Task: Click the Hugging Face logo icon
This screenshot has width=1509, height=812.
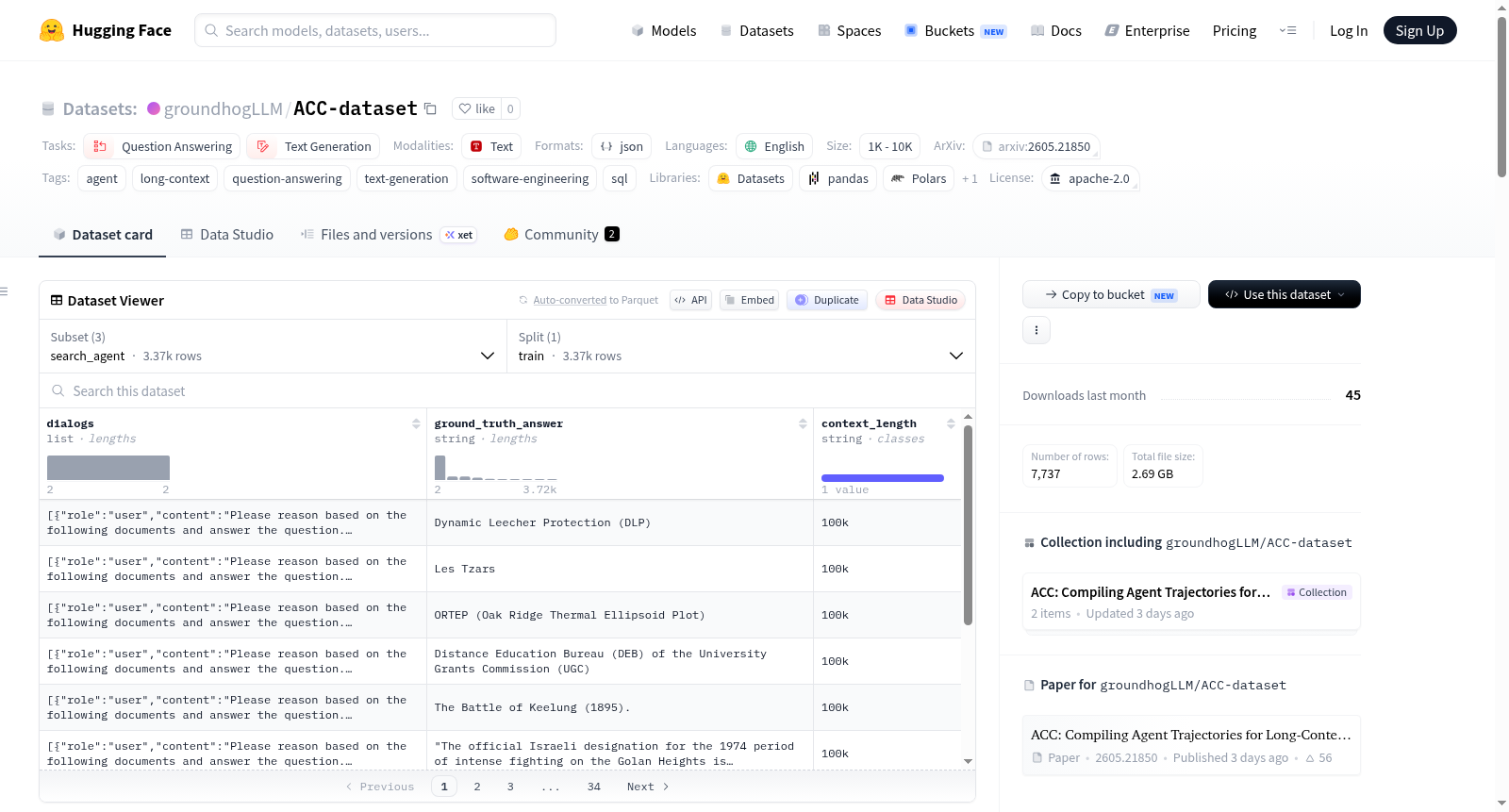Action: click(52, 30)
